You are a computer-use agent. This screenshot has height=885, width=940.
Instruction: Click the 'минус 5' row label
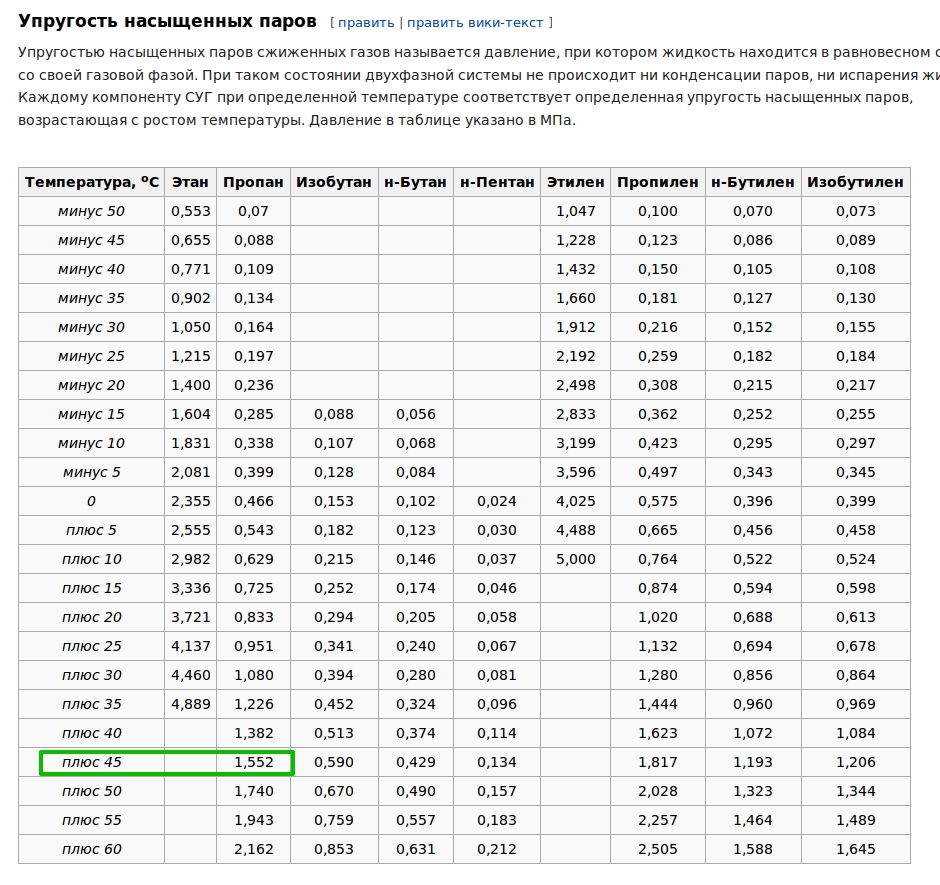[x=91, y=472]
